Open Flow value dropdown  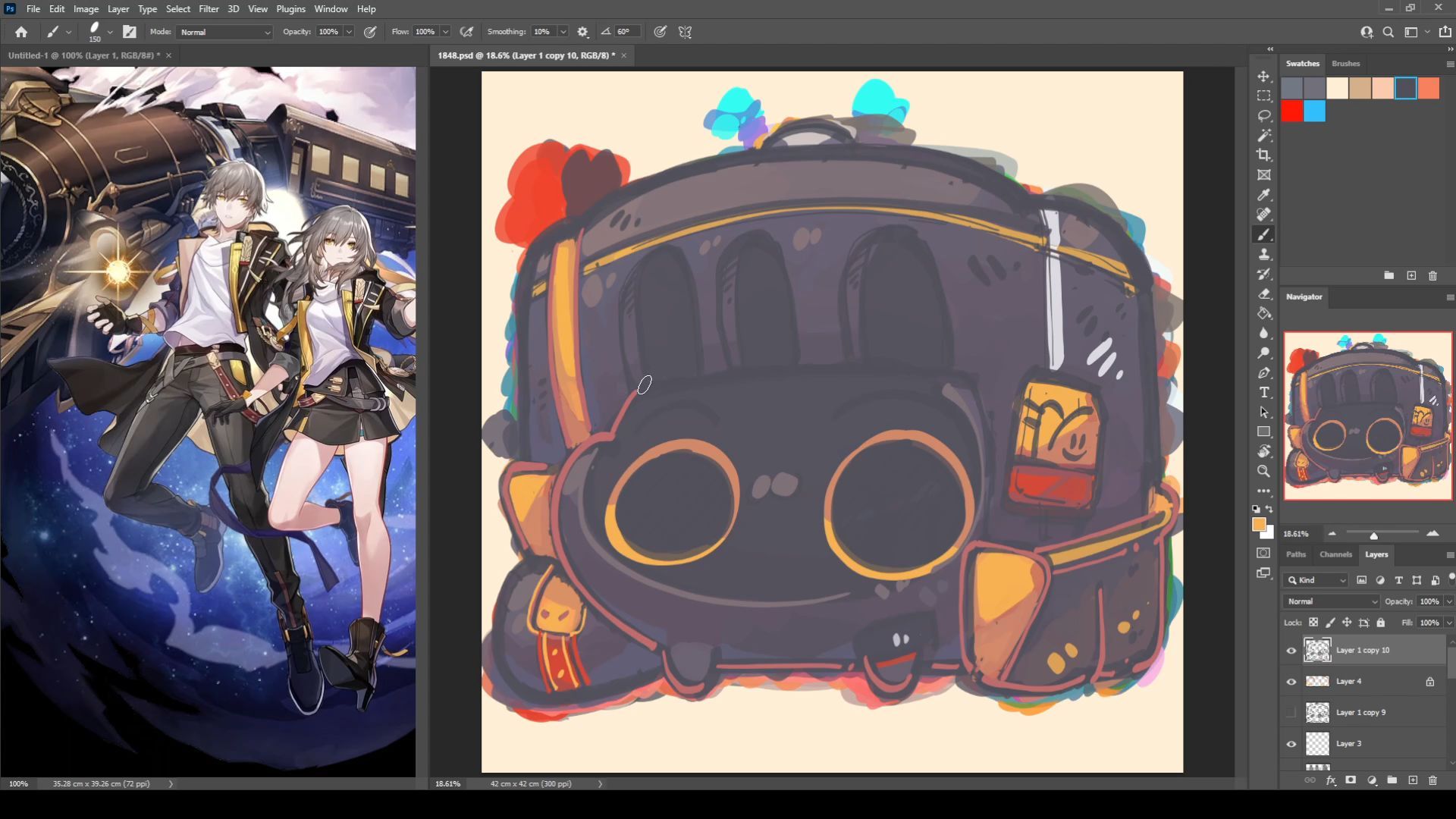coord(445,32)
